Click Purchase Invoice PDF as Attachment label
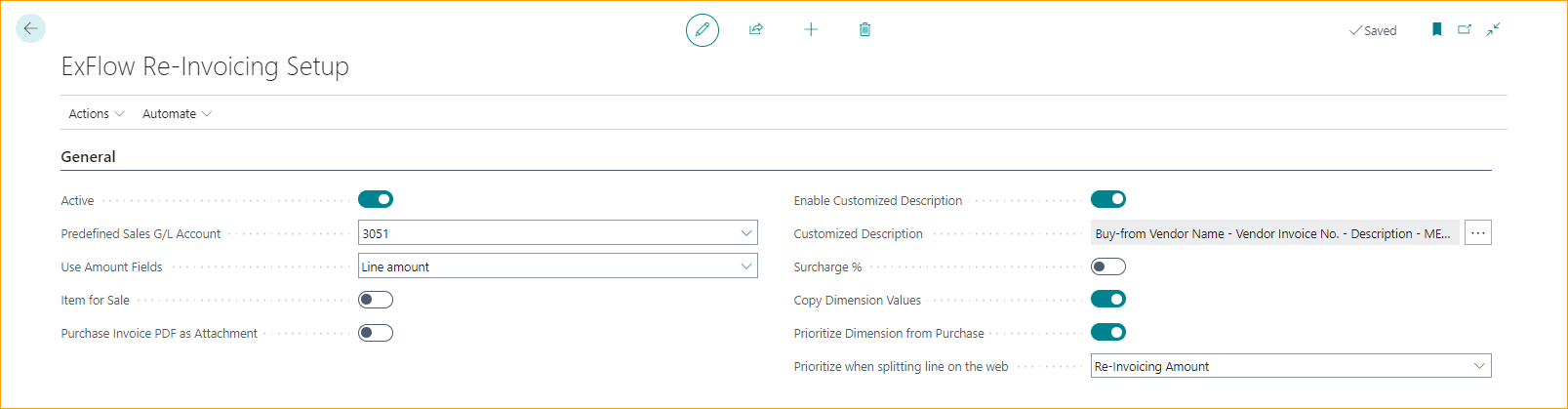This screenshot has height=409, width=1568. pyautogui.click(x=159, y=333)
